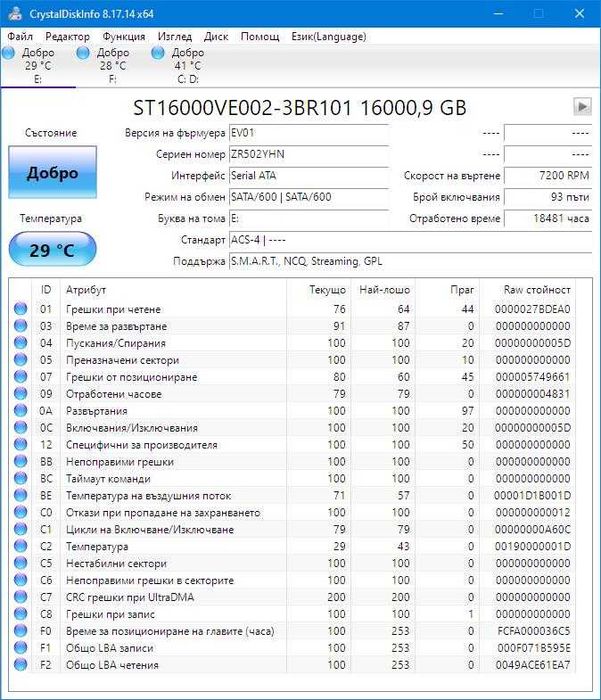
Task: Click status orb of attribute C1 row
Action: pyautogui.click(x=21, y=529)
